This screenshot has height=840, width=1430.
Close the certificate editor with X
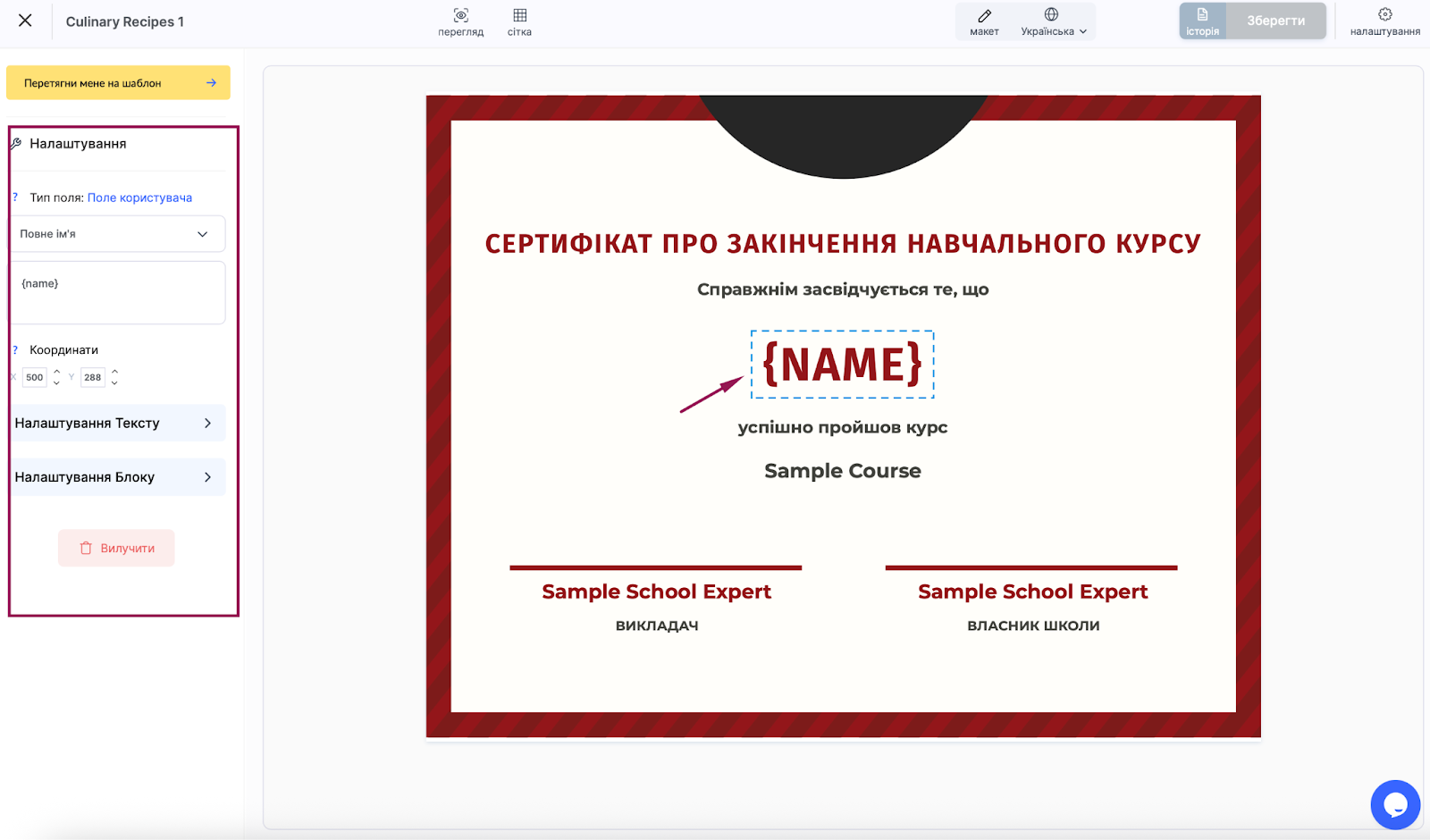tap(25, 21)
